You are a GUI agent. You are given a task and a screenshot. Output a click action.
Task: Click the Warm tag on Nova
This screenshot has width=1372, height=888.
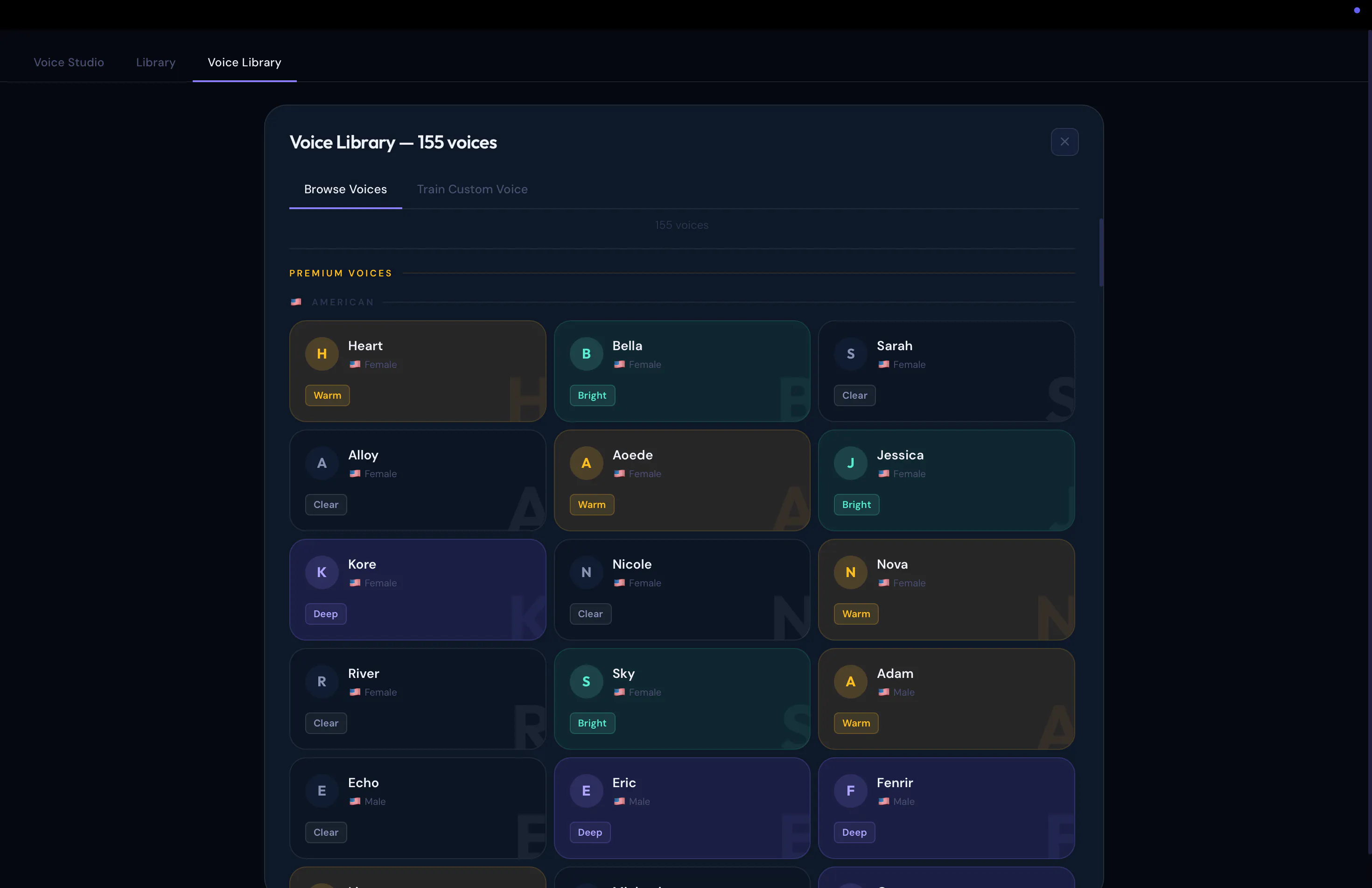click(856, 614)
